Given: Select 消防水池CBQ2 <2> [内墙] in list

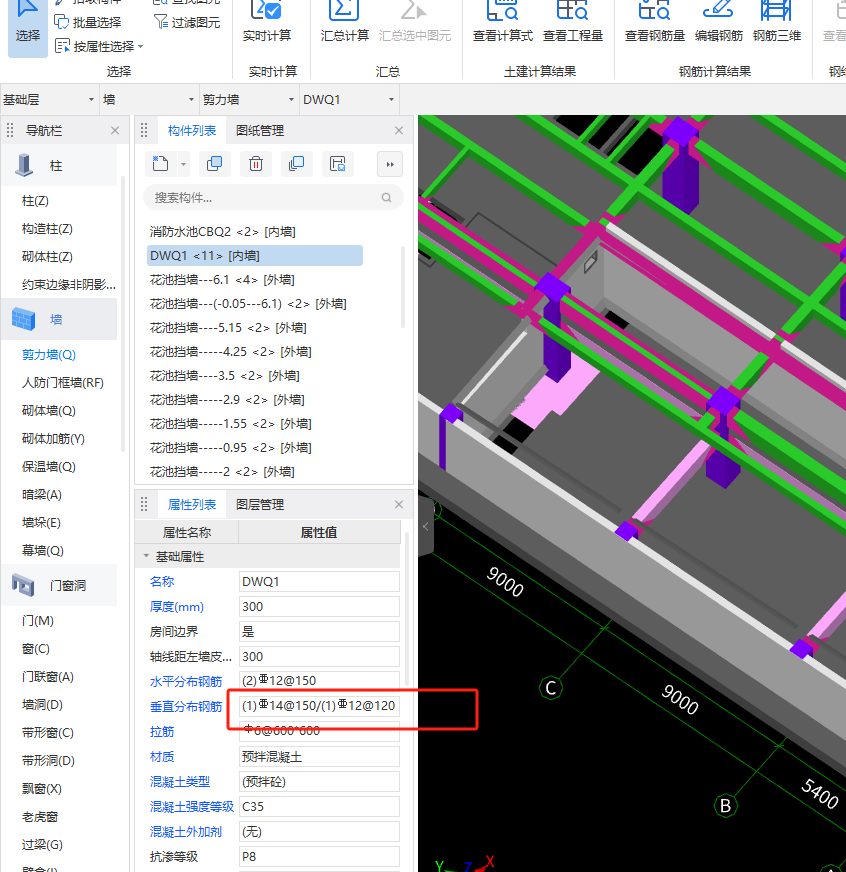Looking at the screenshot, I should [x=222, y=231].
